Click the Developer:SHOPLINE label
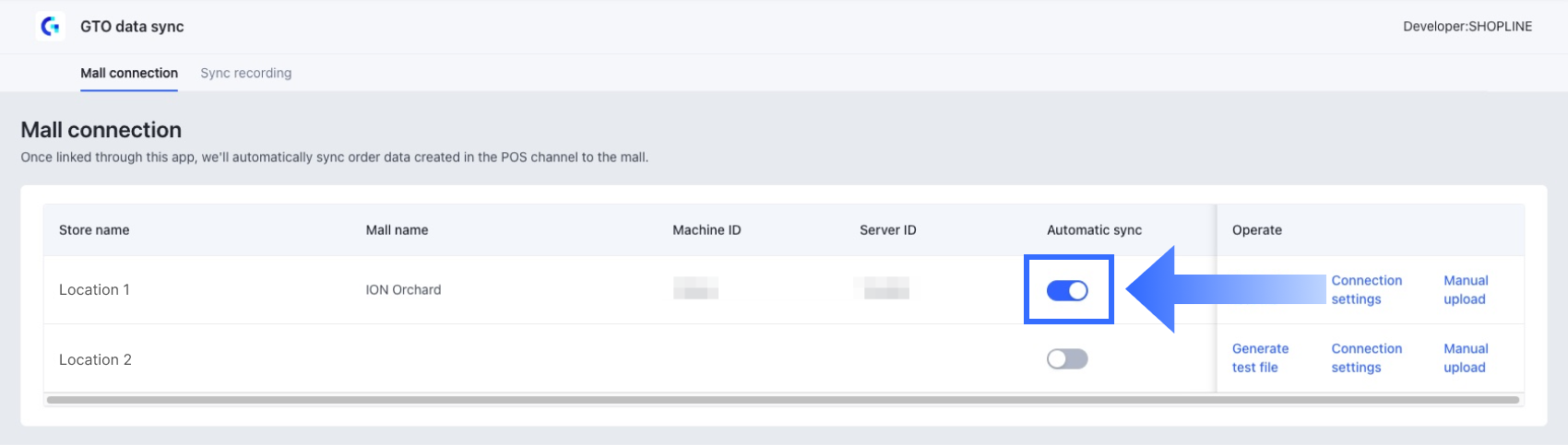Viewport: 1568px width, 445px height. pos(1467,27)
